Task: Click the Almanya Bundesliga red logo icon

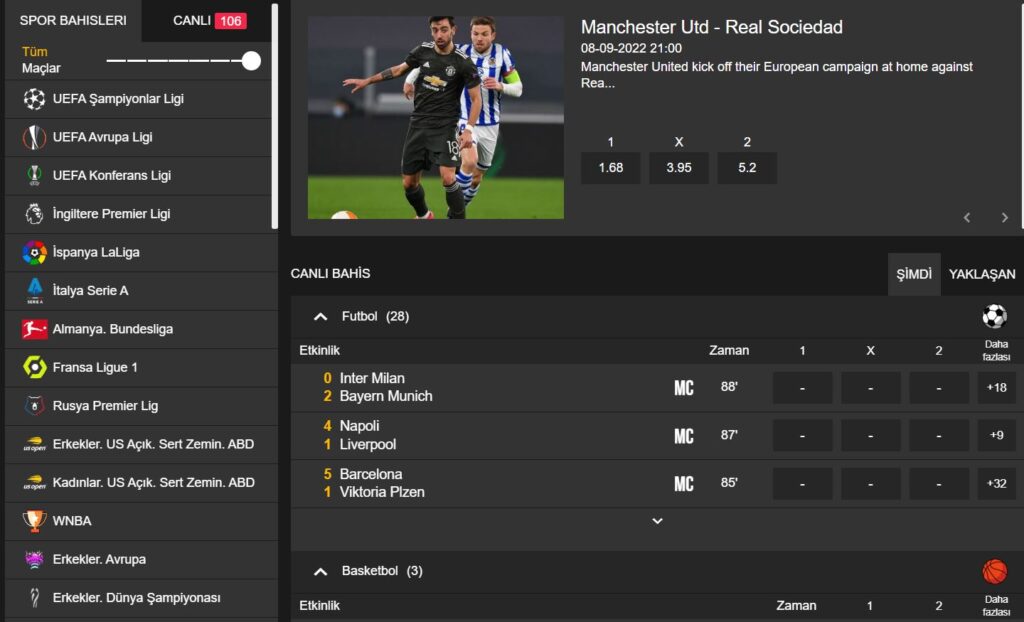Action: [x=35, y=329]
